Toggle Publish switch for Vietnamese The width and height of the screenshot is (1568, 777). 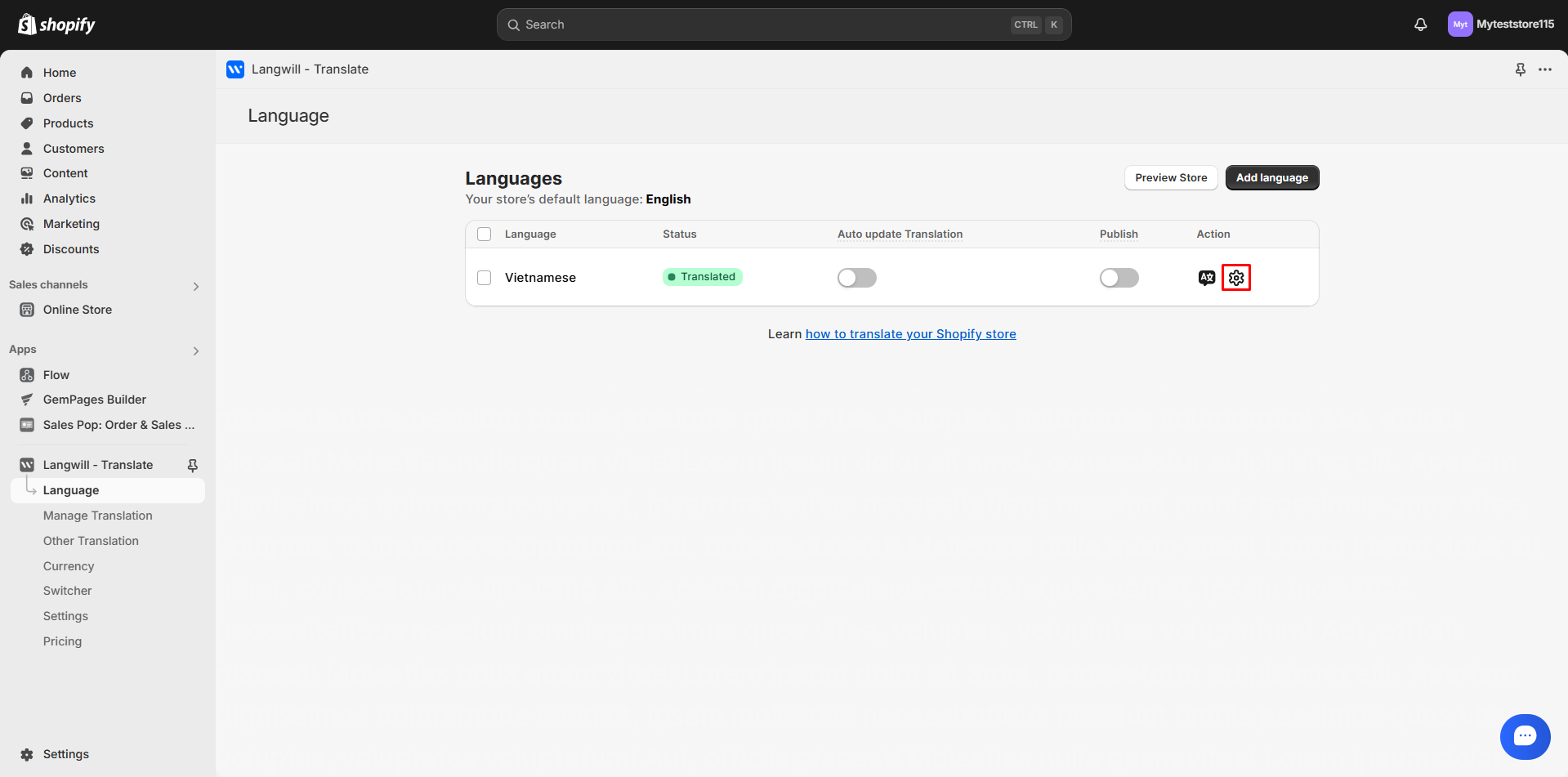[x=1119, y=278]
